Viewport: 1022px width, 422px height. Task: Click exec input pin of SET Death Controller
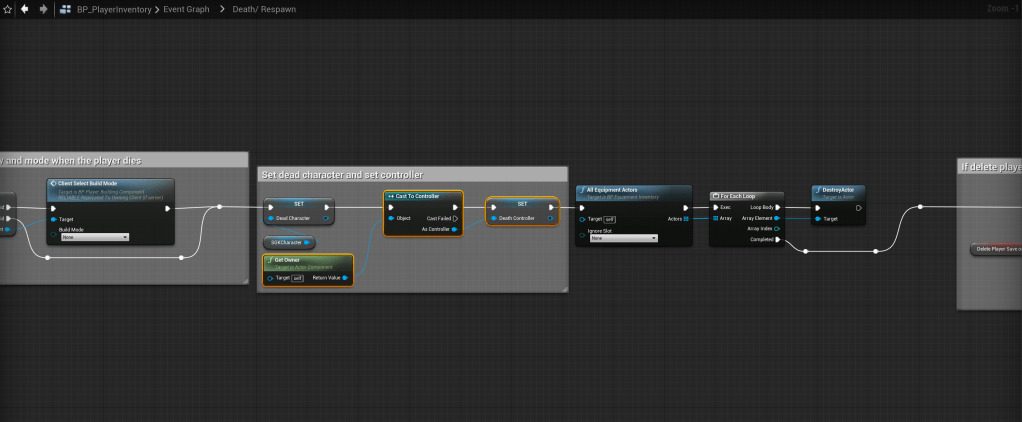tap(493, 207)
